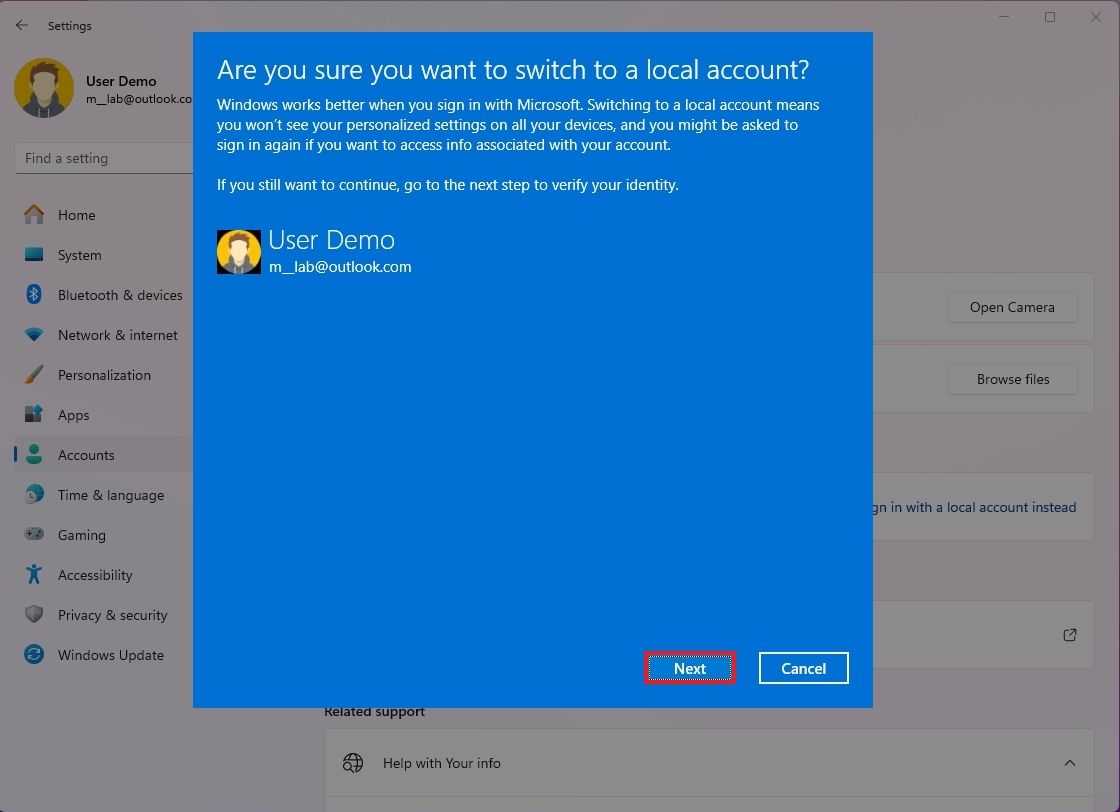This screenshot has height=812, width=1120.
Task: Click Browse files for profile picture
Action: (1012, 379)
